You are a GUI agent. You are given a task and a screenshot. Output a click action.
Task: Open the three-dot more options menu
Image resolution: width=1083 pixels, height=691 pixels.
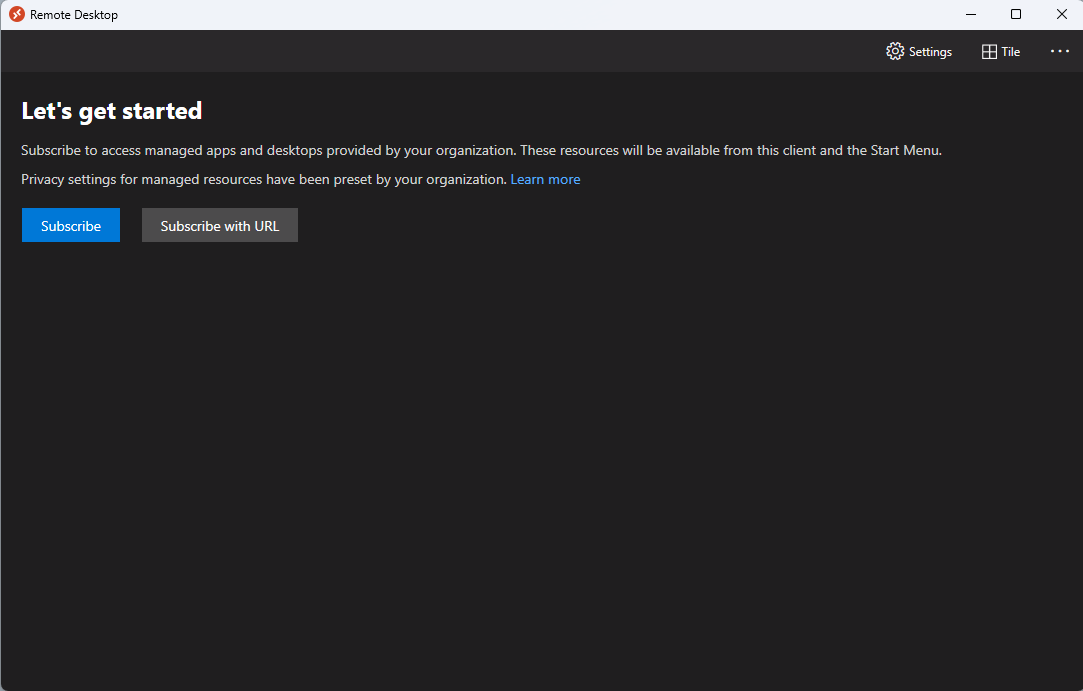coord(1060,51)
